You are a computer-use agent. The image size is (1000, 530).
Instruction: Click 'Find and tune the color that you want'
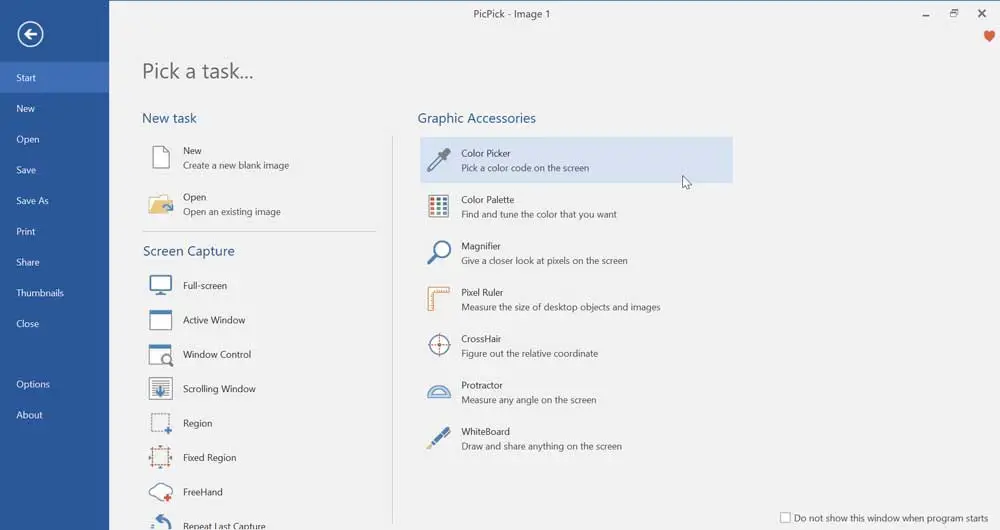point(539,214)
